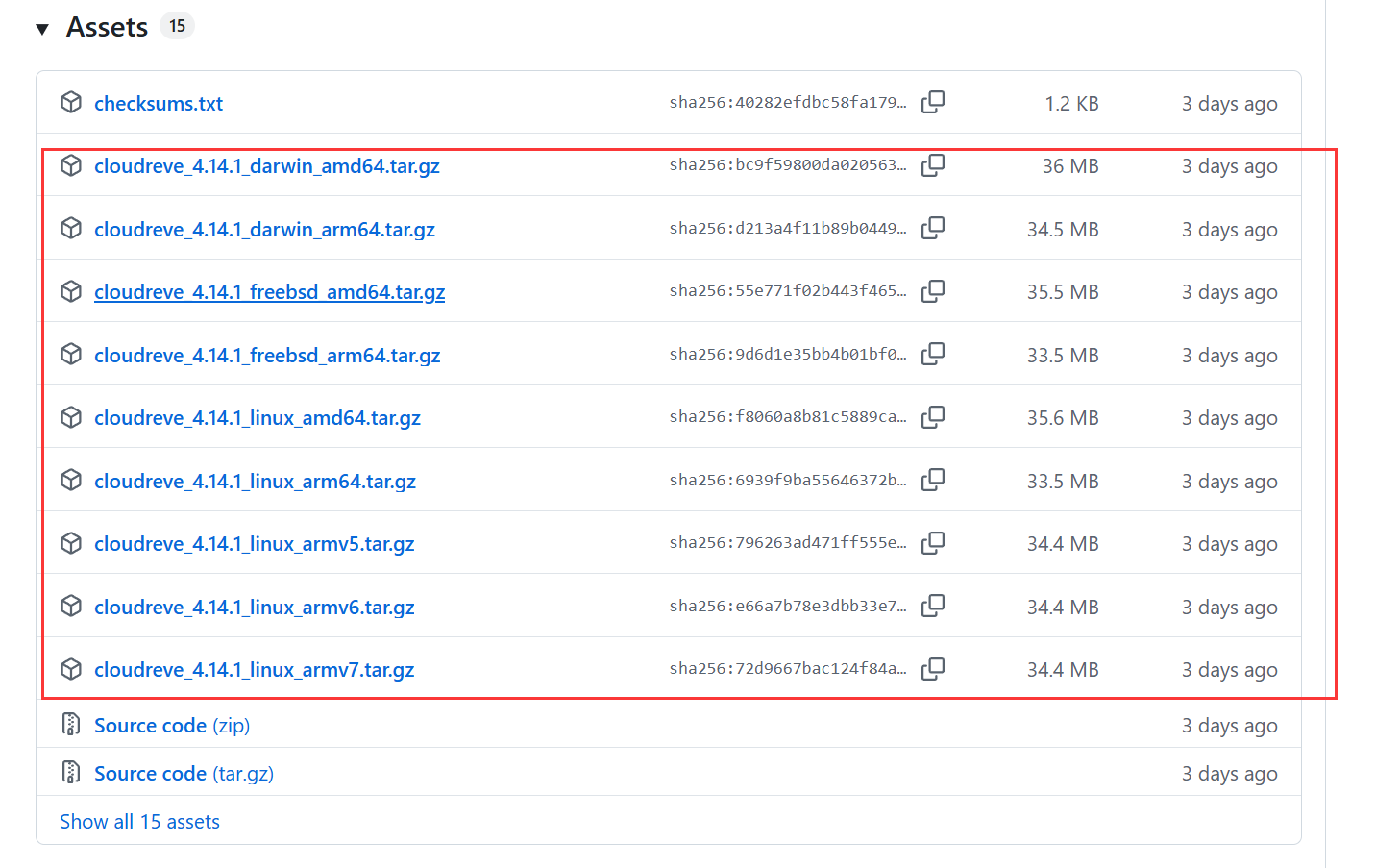The width and height of the screenshot is (1400, 868).
Task: Copy SHA256 hash for freebsd_amd64 archive
Action: click(932, 291)
